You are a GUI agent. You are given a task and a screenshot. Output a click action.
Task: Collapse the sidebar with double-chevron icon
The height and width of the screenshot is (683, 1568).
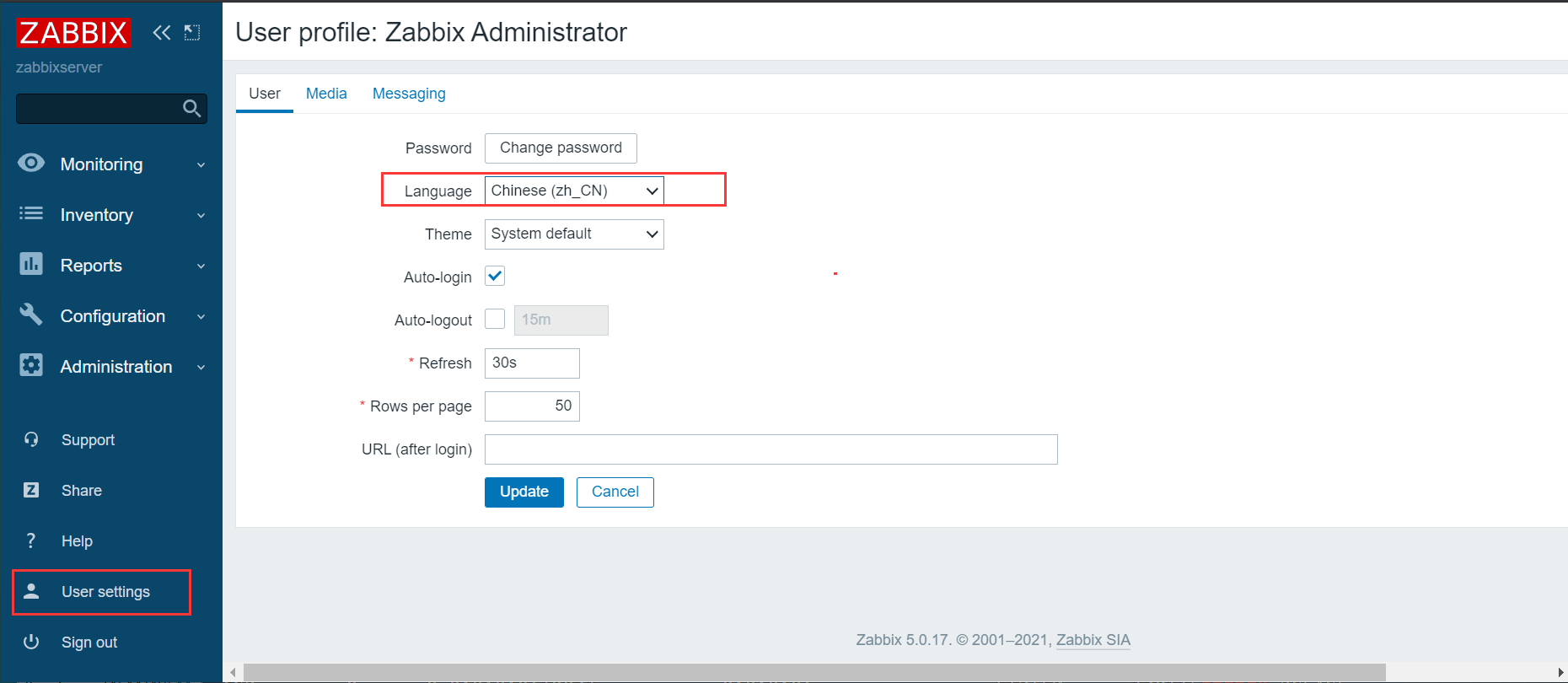click(161, 33)
